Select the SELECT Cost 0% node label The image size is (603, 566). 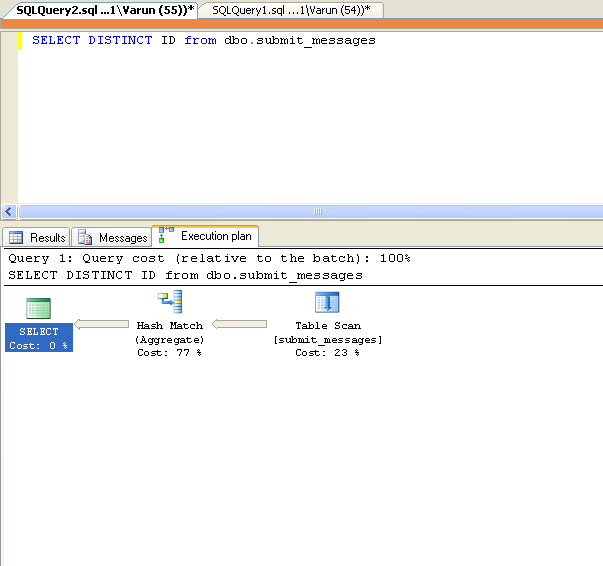click(x=39, y=338)
